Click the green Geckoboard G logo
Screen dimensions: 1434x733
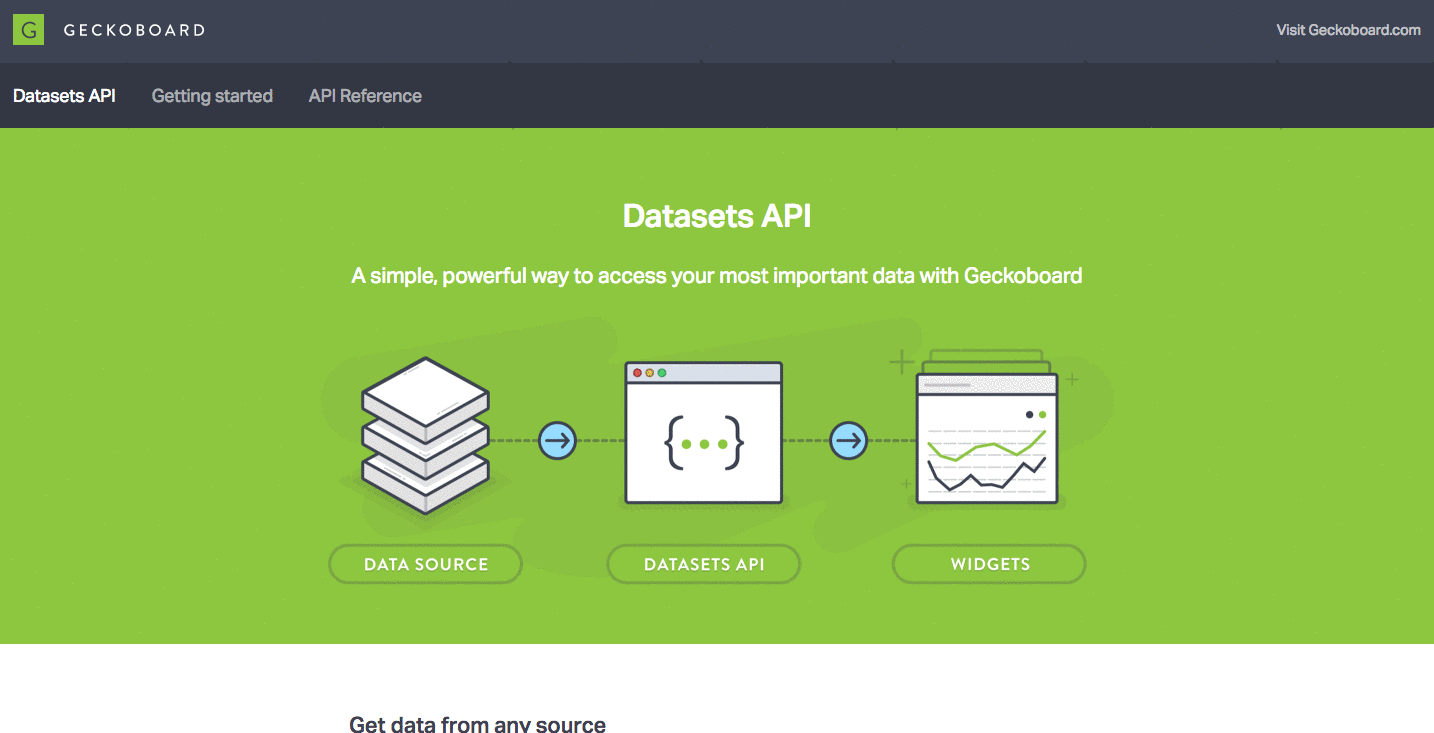point(28,30)
